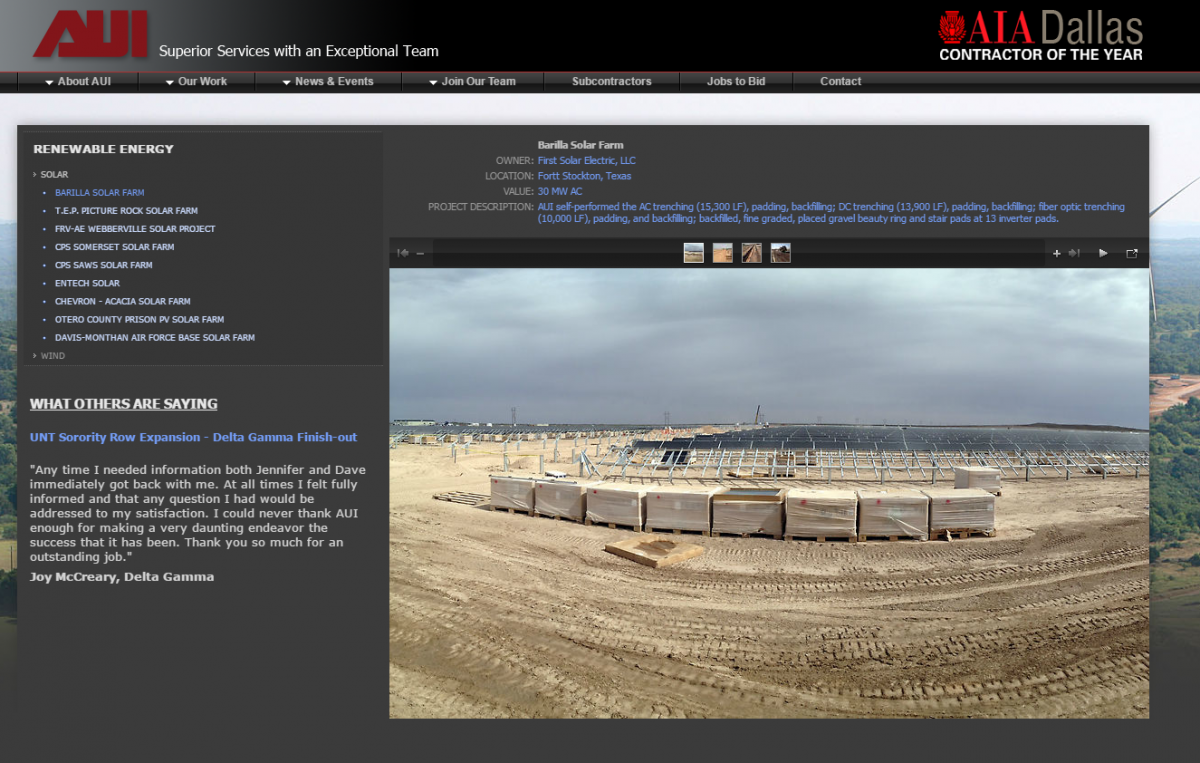
Task: Open UNT Sorority Row Expansion testimonial link
Action: (193, 437)
